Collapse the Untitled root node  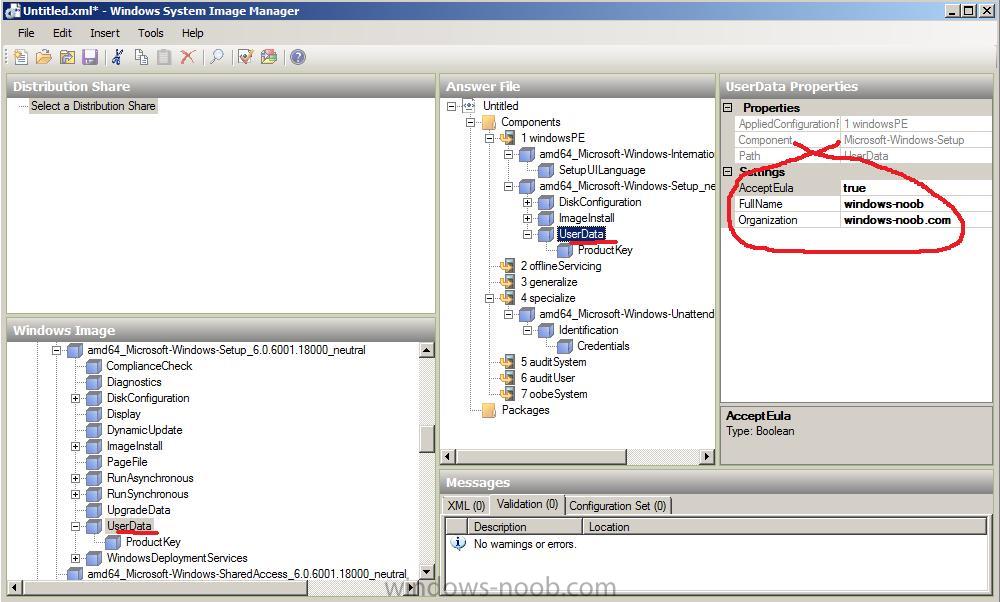tap(452, 106)
